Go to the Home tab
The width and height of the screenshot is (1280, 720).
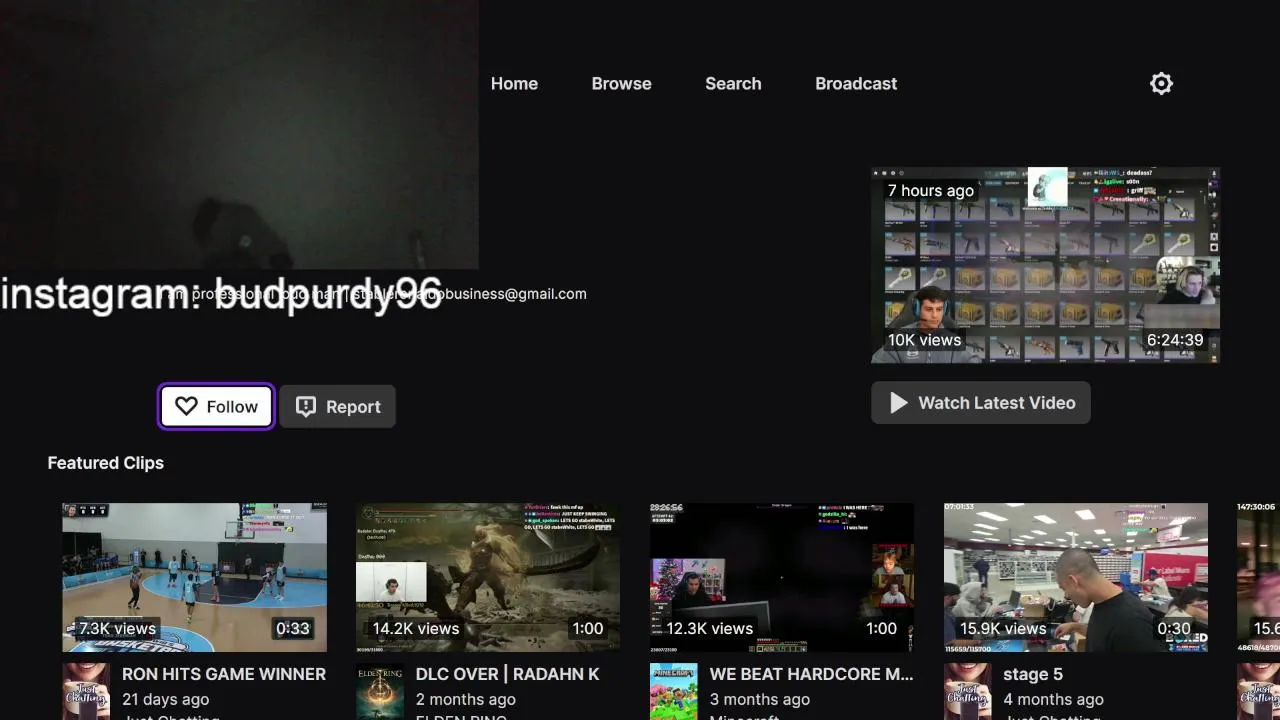514,84
